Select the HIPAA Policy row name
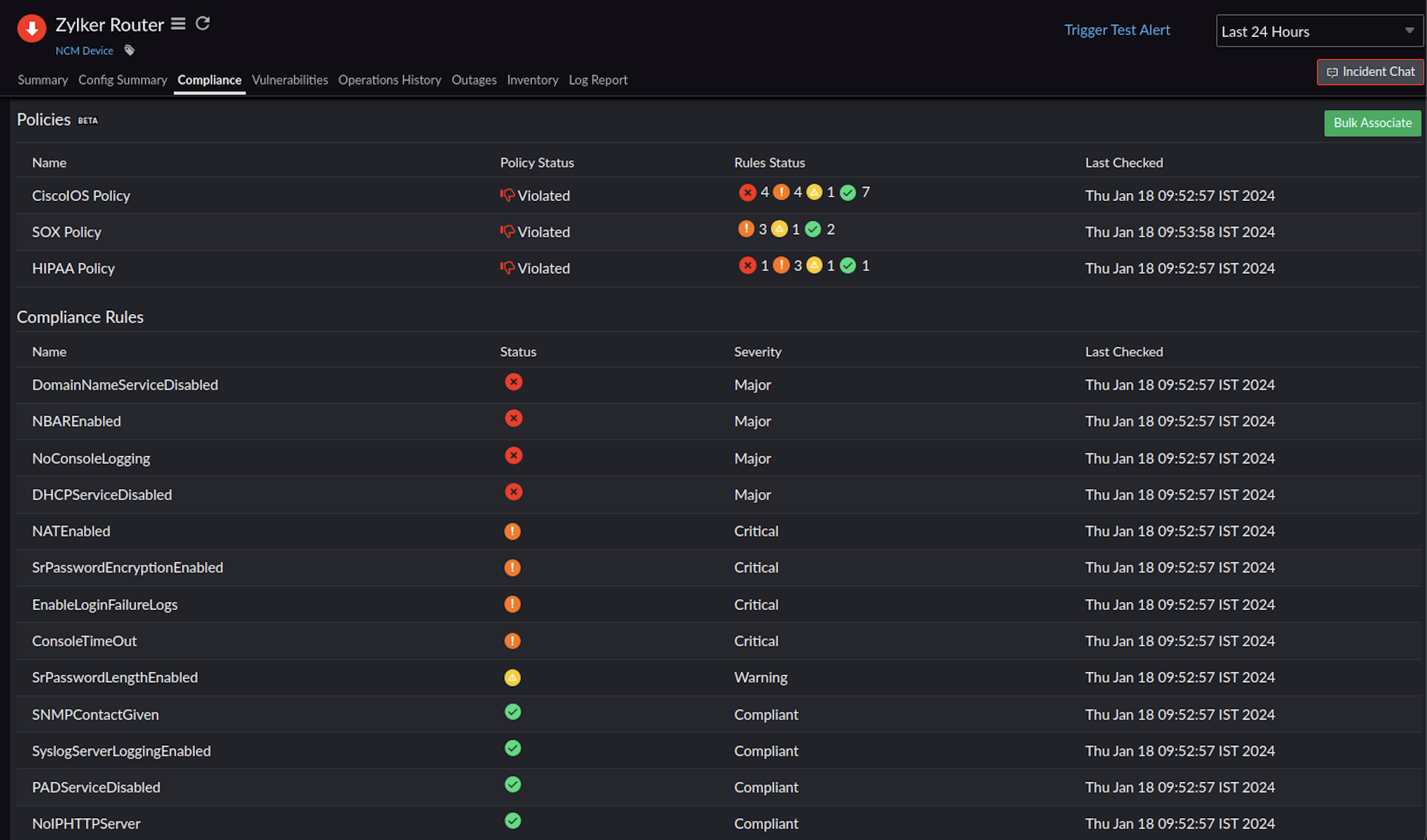The width and height of the screenshot is (1427, 840). pyautogui.click(x=73, y=269)
